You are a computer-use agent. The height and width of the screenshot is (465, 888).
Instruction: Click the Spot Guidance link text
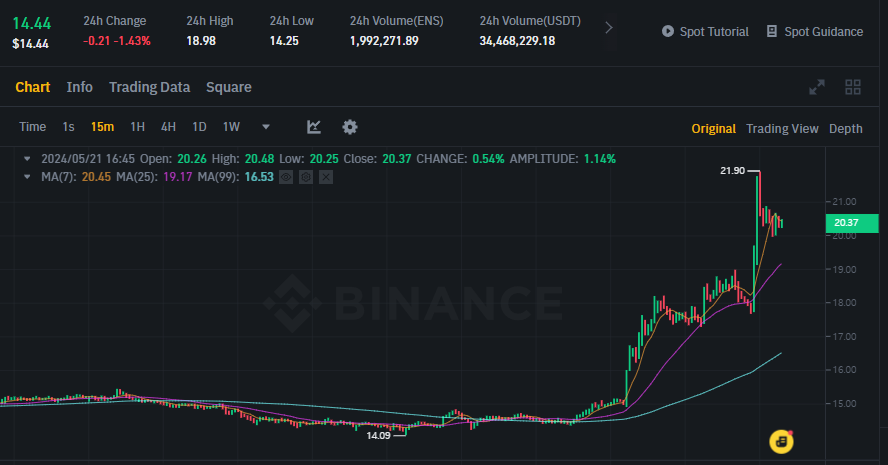click(x=823, y=32)
